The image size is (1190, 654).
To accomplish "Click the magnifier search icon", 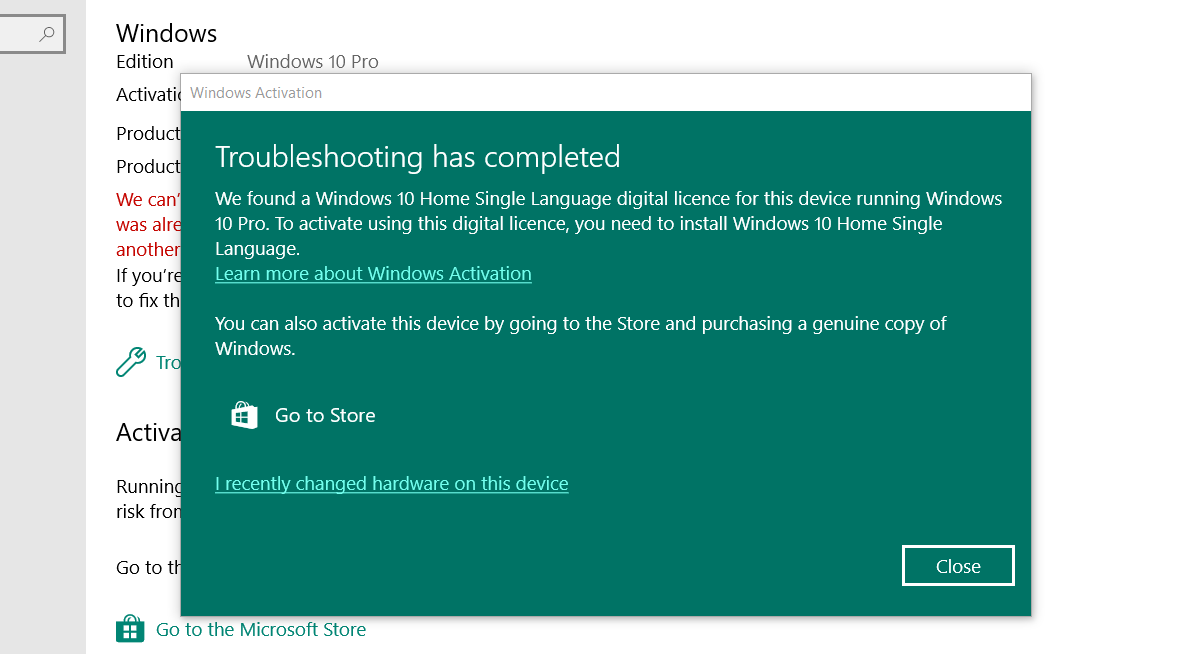I will [x=47, y=33].
